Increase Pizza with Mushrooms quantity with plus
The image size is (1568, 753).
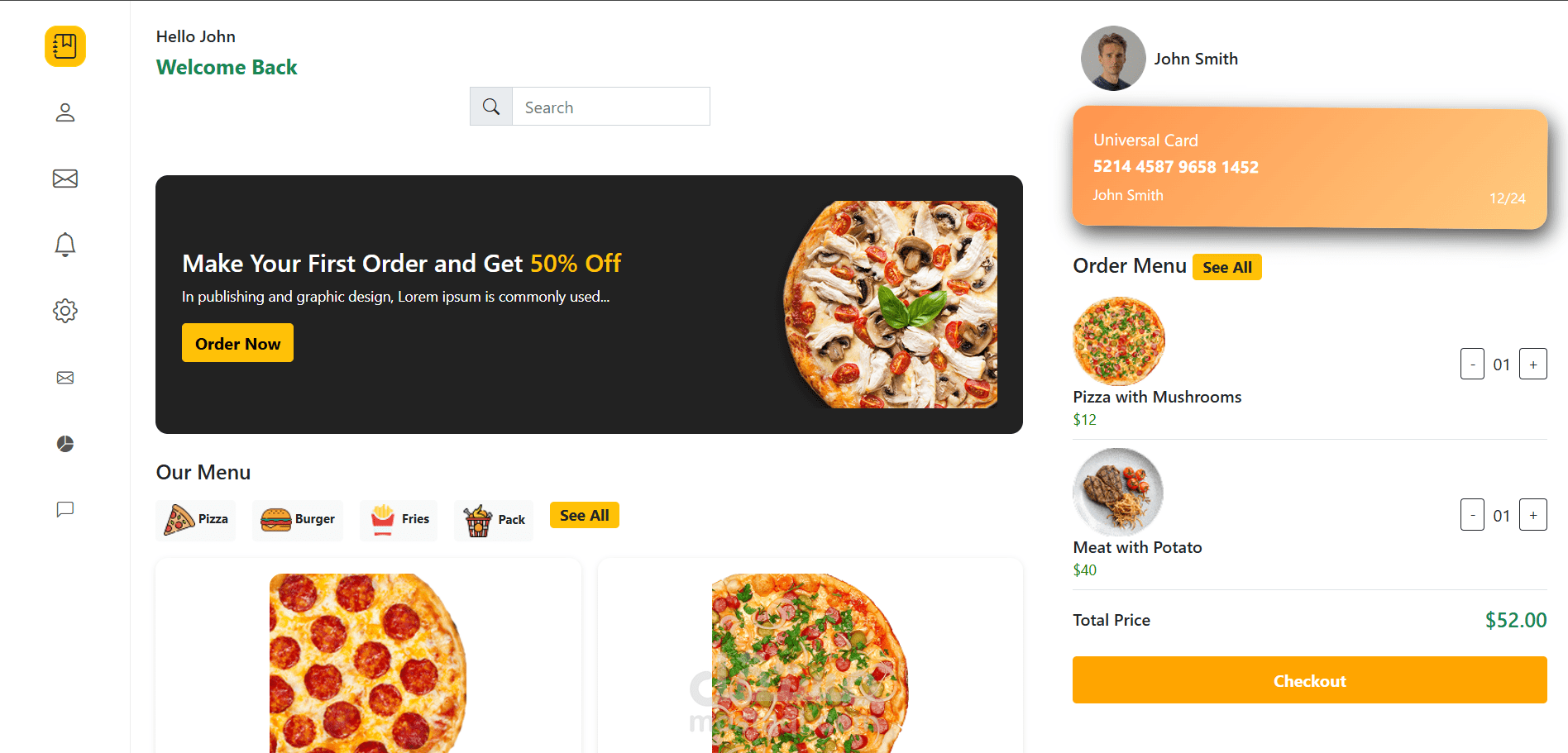click(1532, 364)
